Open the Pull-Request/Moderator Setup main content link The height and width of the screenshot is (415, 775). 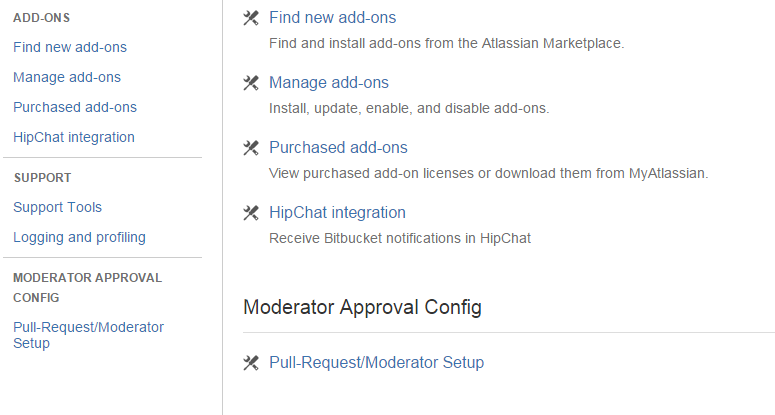point(376,363)
